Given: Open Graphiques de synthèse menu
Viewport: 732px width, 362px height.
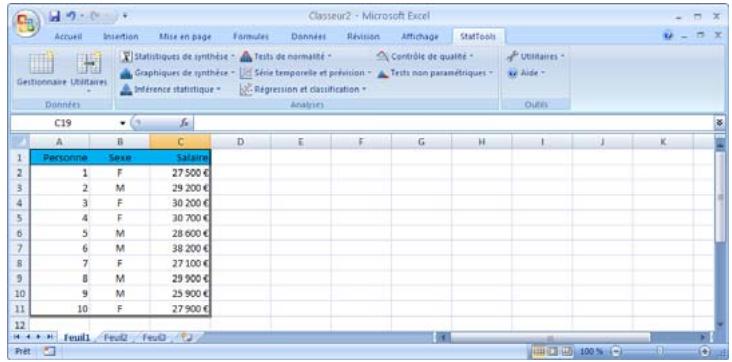Looking at the screenshot, I should click(x=177, y=73).
